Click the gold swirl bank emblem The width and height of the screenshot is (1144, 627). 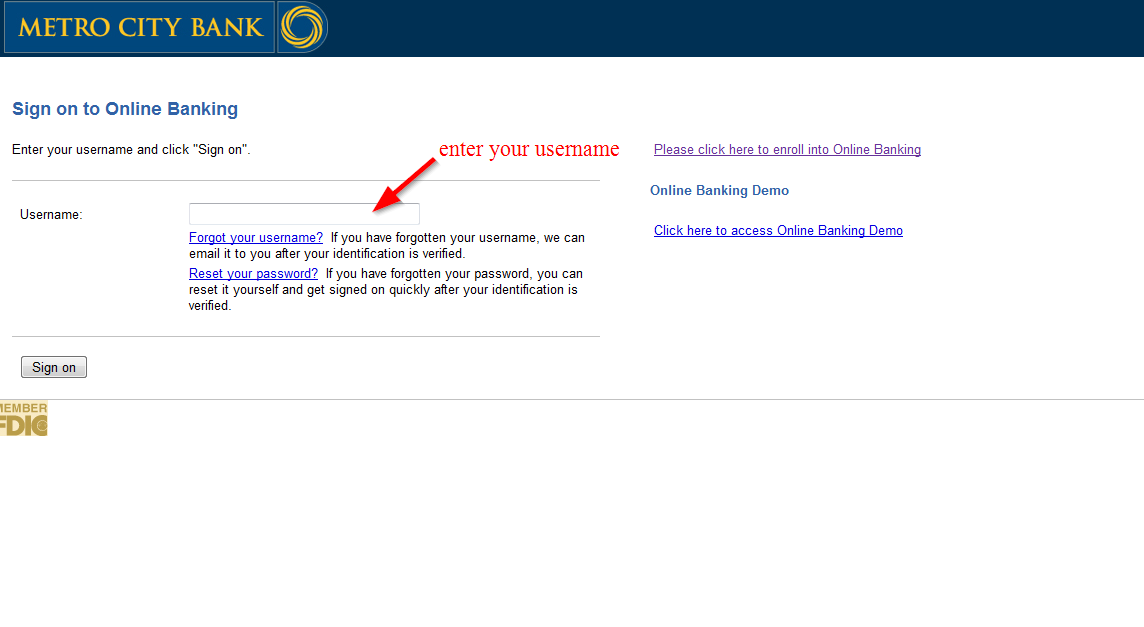[x=302, y=27]
